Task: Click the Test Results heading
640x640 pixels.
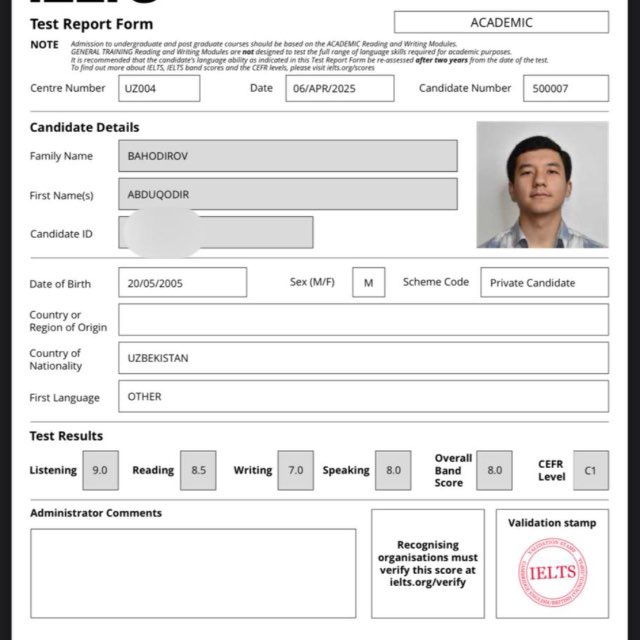Action: pos(66,436)
